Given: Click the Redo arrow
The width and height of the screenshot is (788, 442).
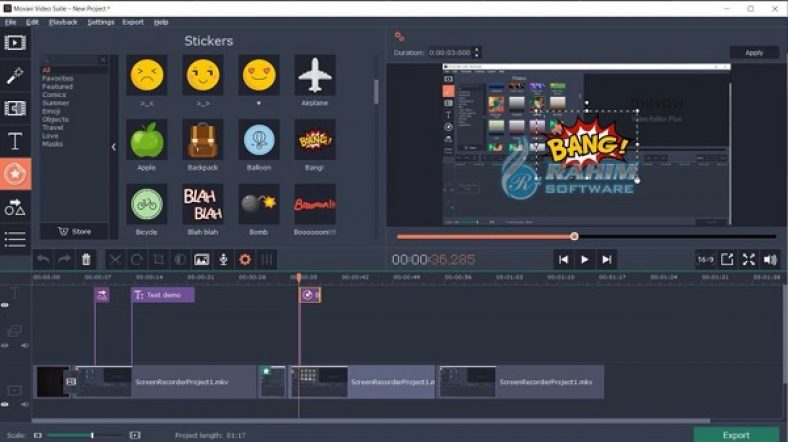Looking at the screenshot, I should [64, 259].
